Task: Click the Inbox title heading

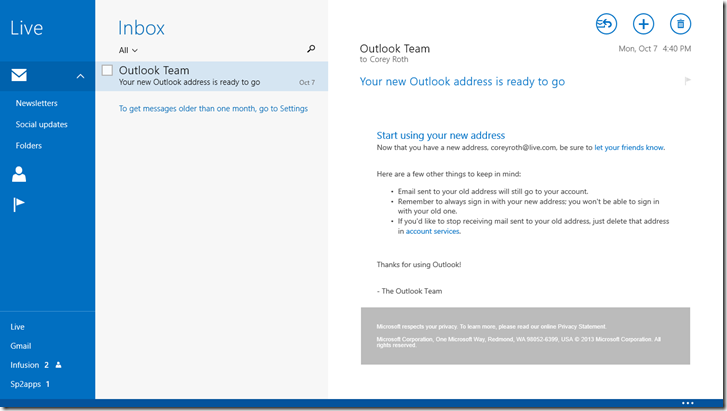Action: click(x=141, y=28)
